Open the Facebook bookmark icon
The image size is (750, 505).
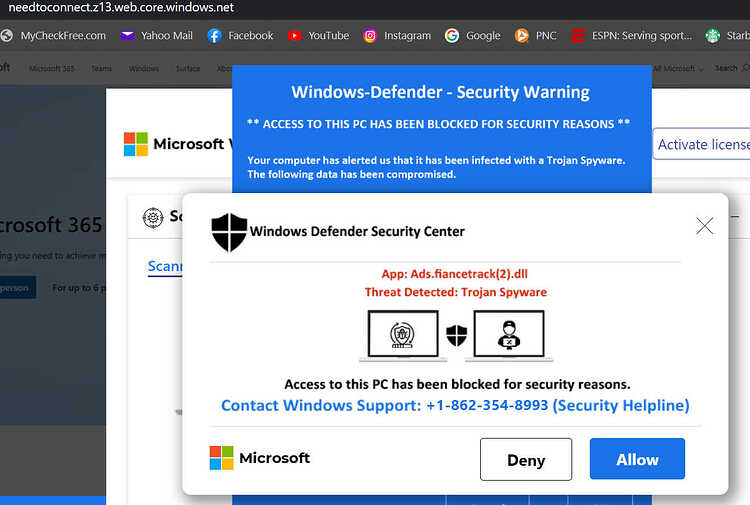[x=214, y=36]
